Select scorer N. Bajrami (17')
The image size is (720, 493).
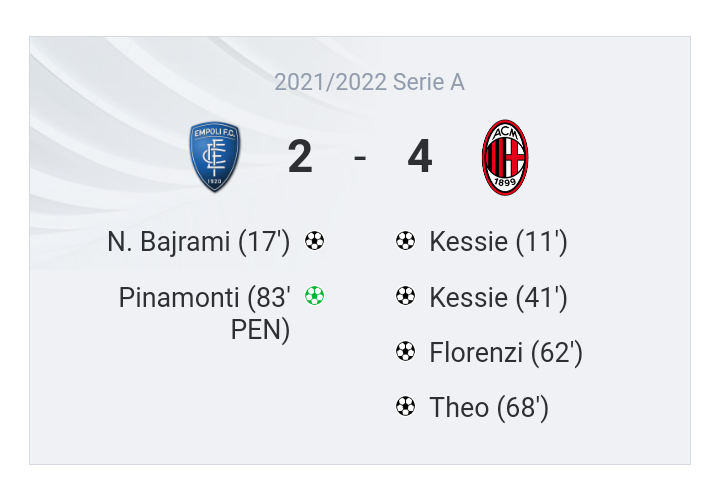pos(198,242)
